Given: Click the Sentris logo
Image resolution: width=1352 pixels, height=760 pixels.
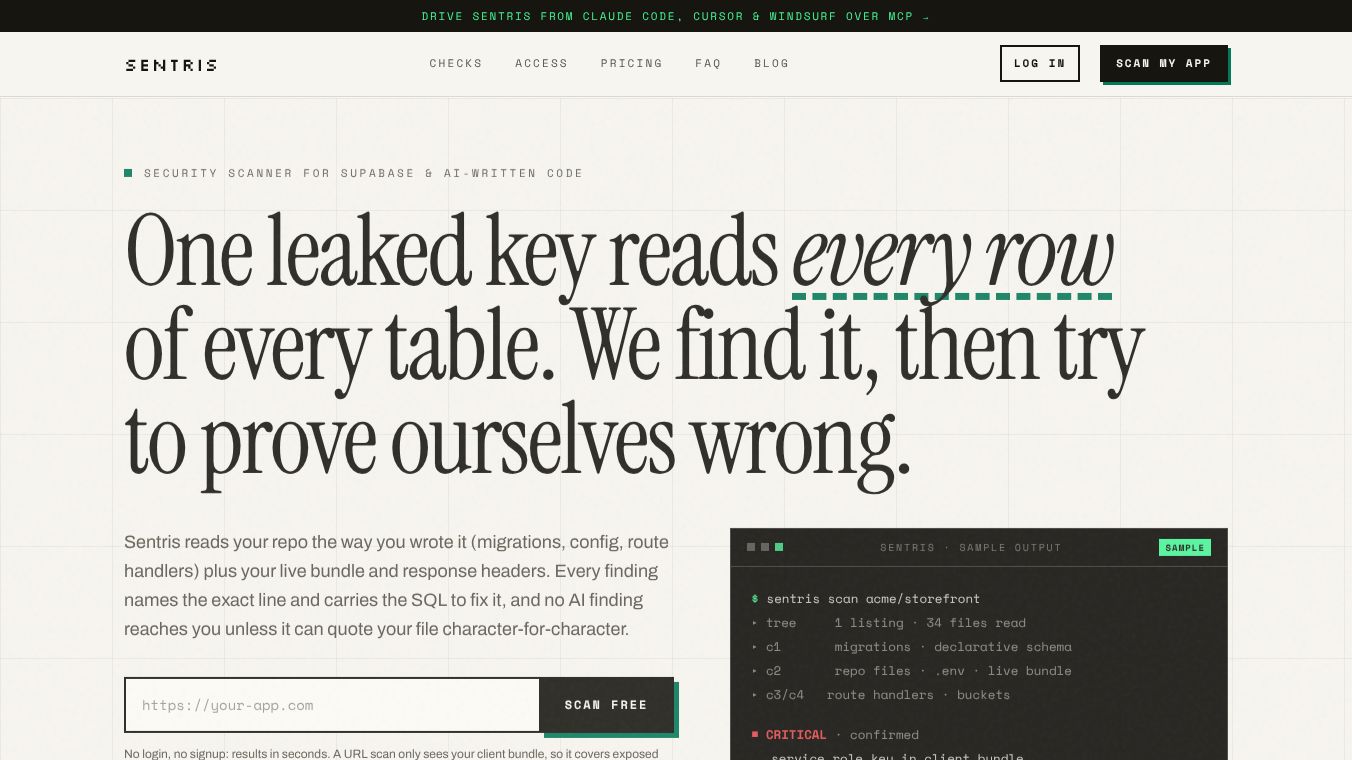Looking at the screenshot, I should pyautogui.click(x=171, y=65).
